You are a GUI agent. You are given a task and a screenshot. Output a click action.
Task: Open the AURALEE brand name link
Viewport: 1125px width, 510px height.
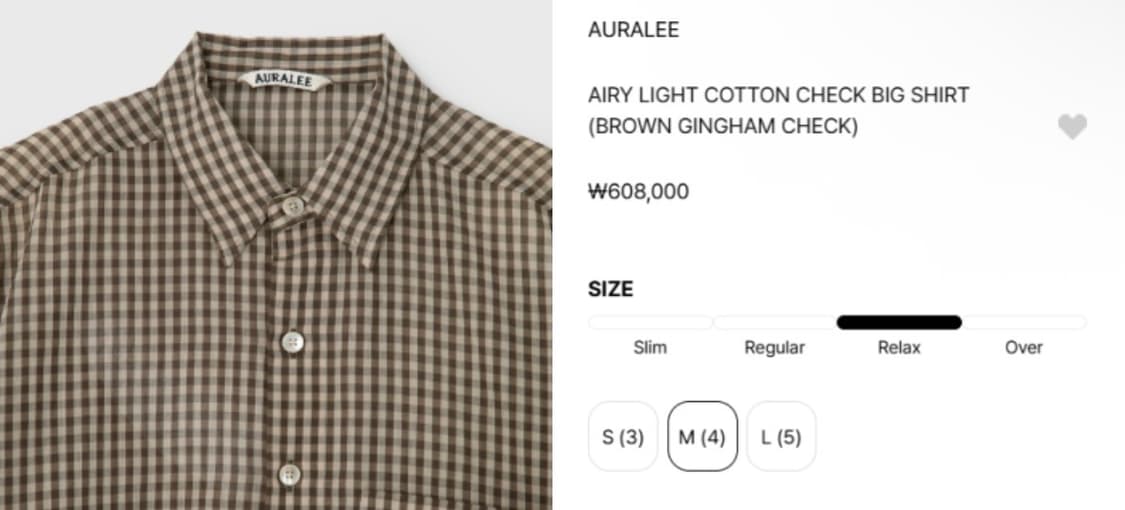634,29
